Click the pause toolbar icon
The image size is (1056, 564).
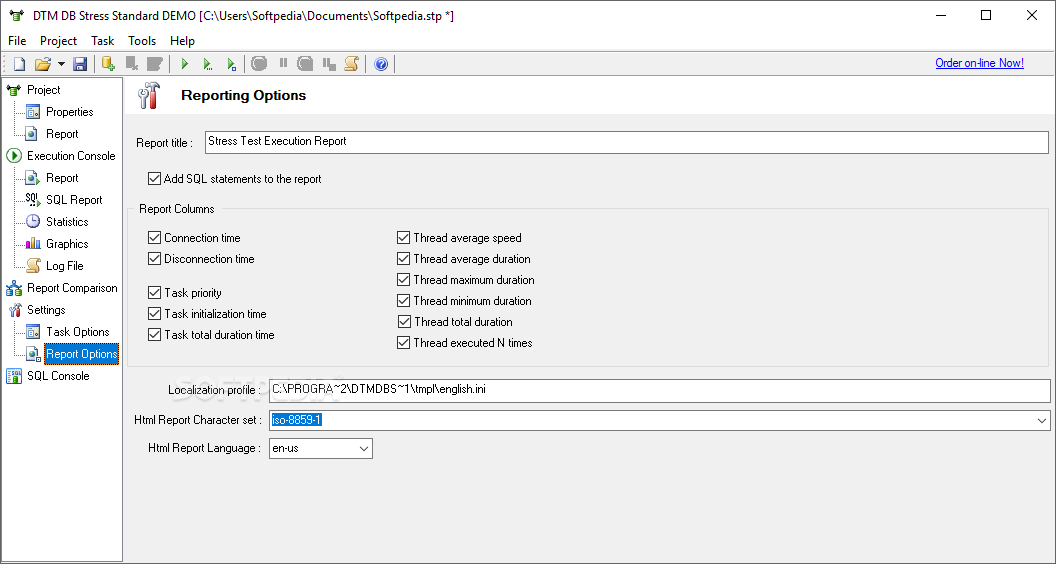tap(283, 63)
